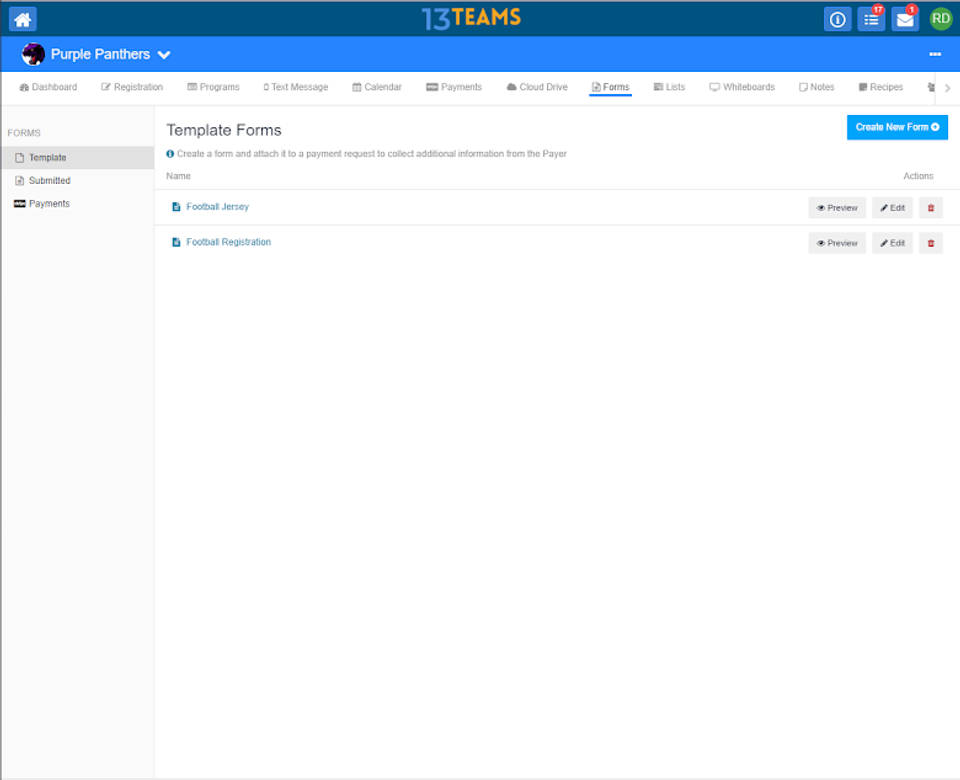This screenshot has width=960, height=780.
Task: Switch to the Calendar tab
Action: [377, 87]
